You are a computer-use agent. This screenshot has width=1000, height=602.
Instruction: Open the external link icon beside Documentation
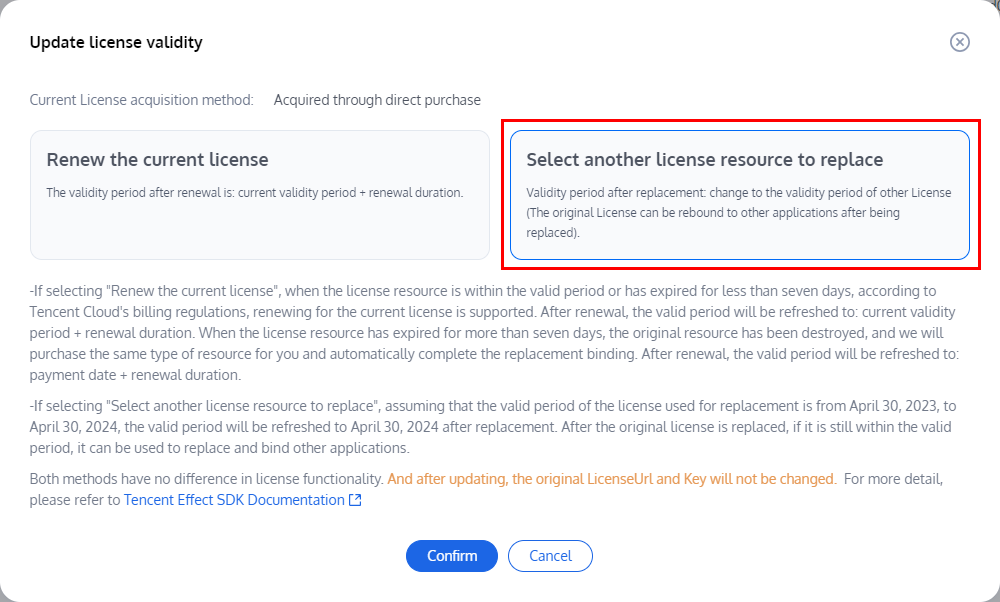(x=355, y=500)
